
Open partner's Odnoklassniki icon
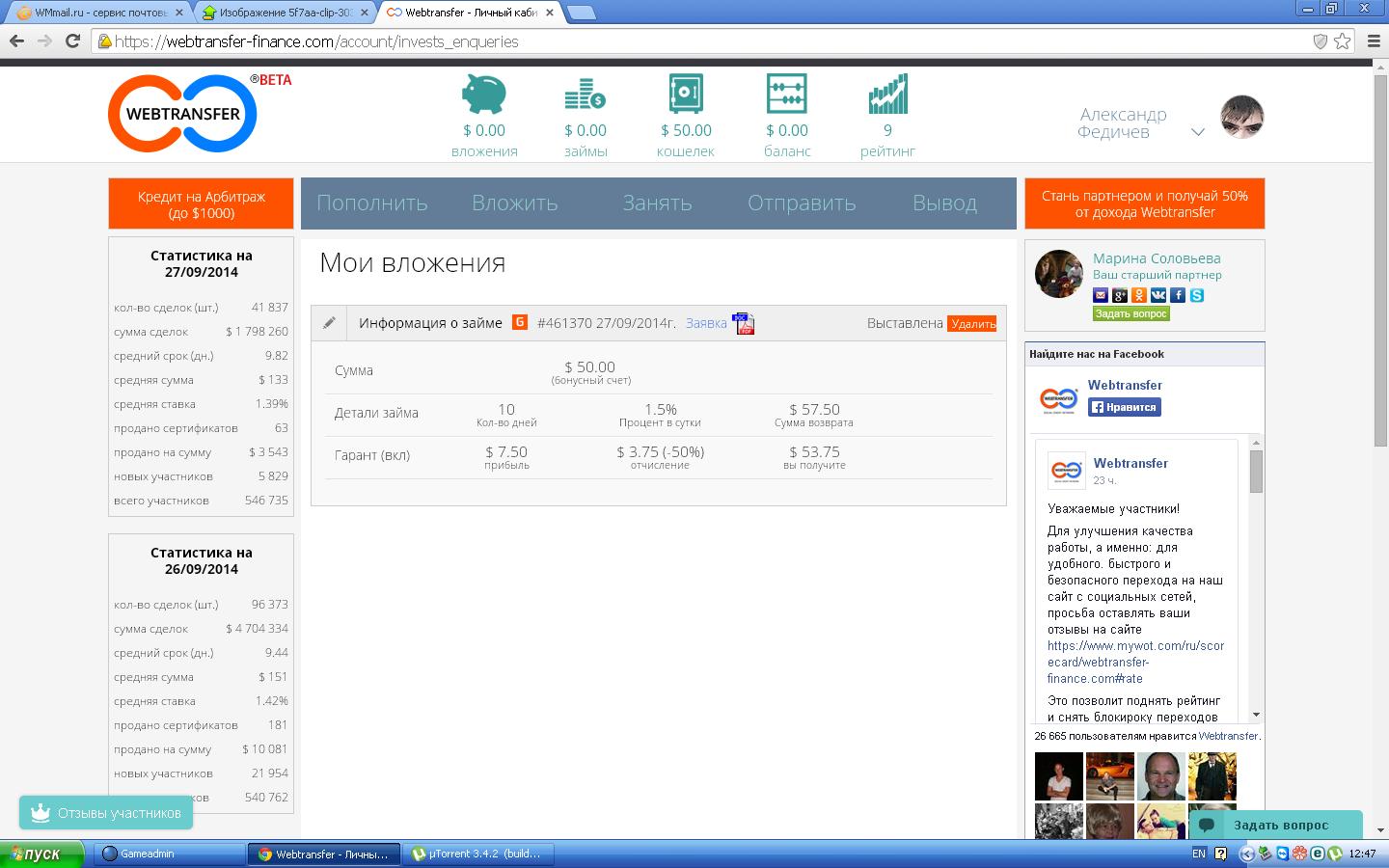pos(1139,295)
